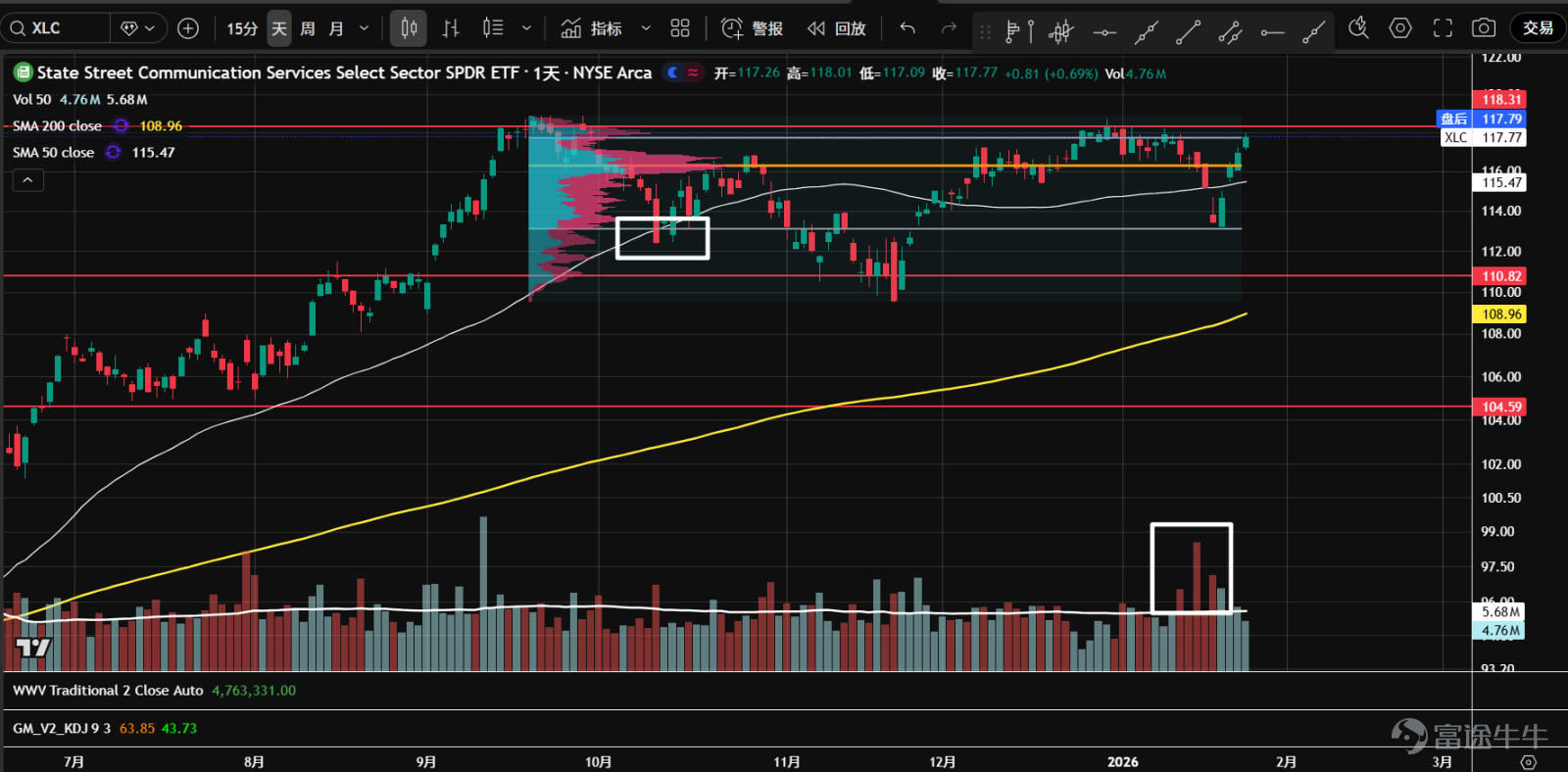Select the 月 monthly timeframe
Image resolution: width=1568 pixels, height=772 pixels.
point(336,28)
